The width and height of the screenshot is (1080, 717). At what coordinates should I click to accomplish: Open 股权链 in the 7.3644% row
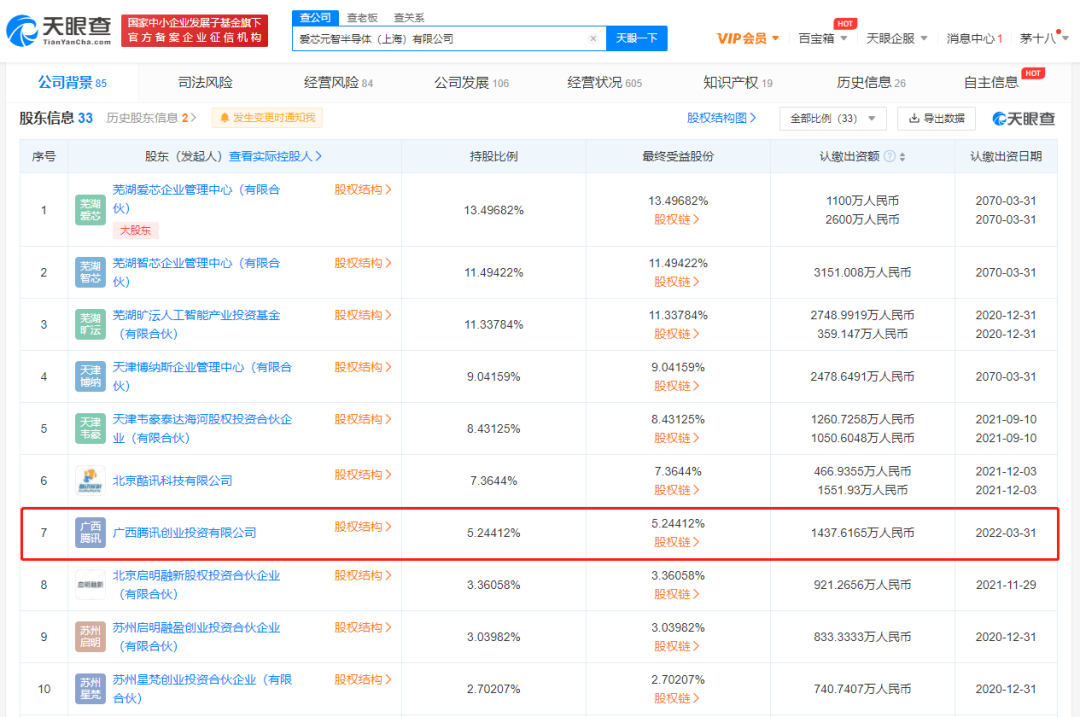click(676, 490)
